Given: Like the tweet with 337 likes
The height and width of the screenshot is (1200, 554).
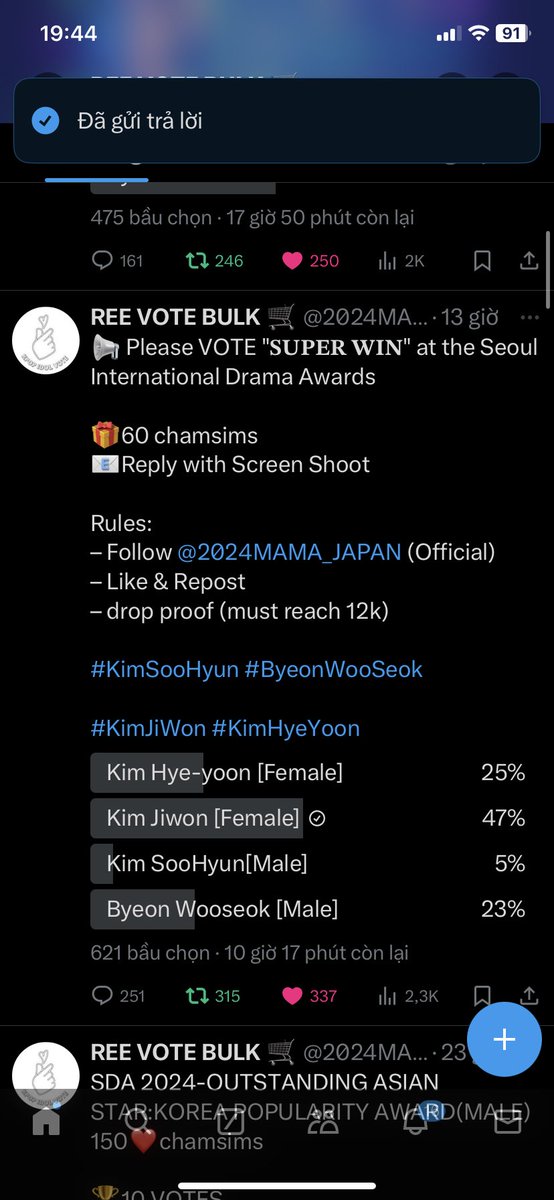Looking at the screenshot, I should [x=309, y=996].
